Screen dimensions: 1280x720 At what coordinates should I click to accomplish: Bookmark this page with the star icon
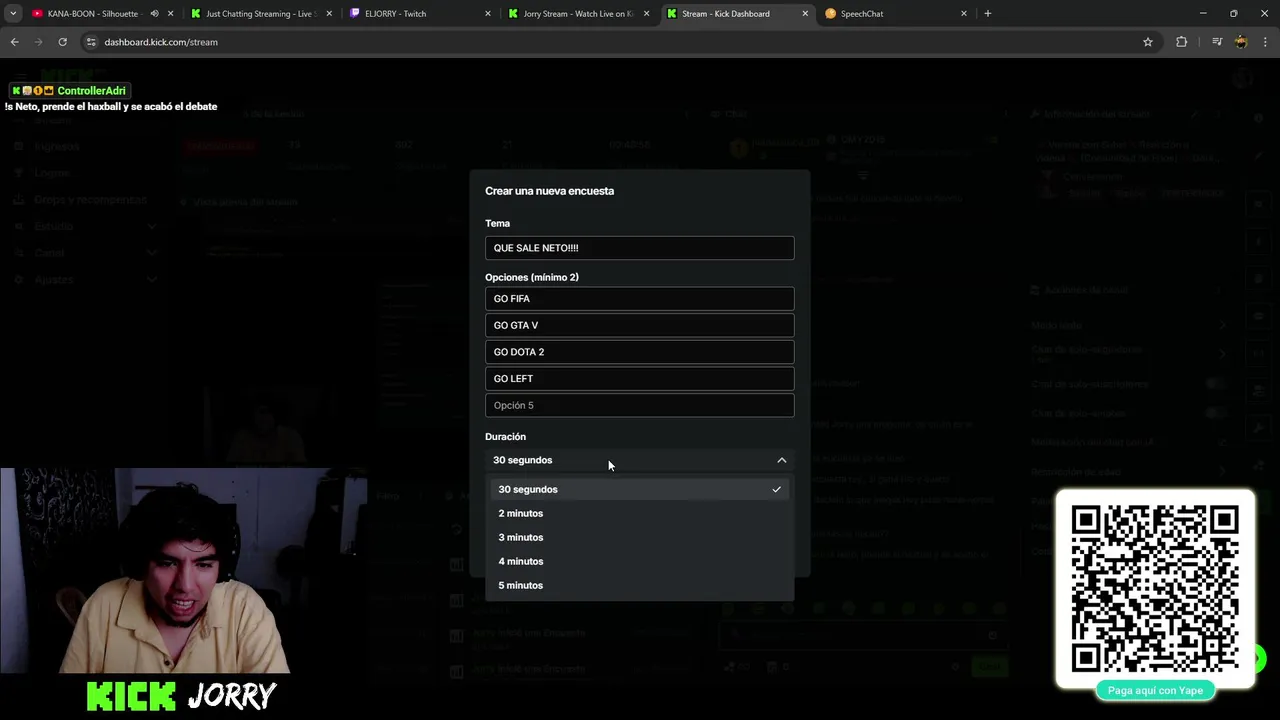pos(1148,42)
